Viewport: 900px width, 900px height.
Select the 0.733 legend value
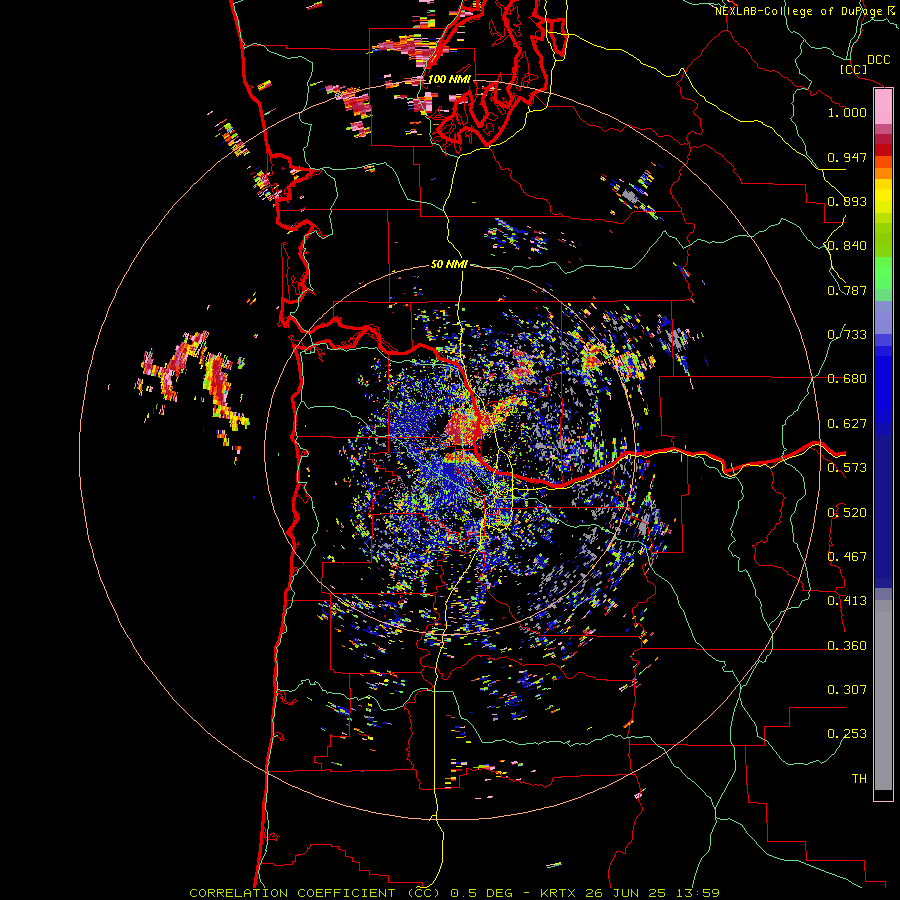pos(847,335)
